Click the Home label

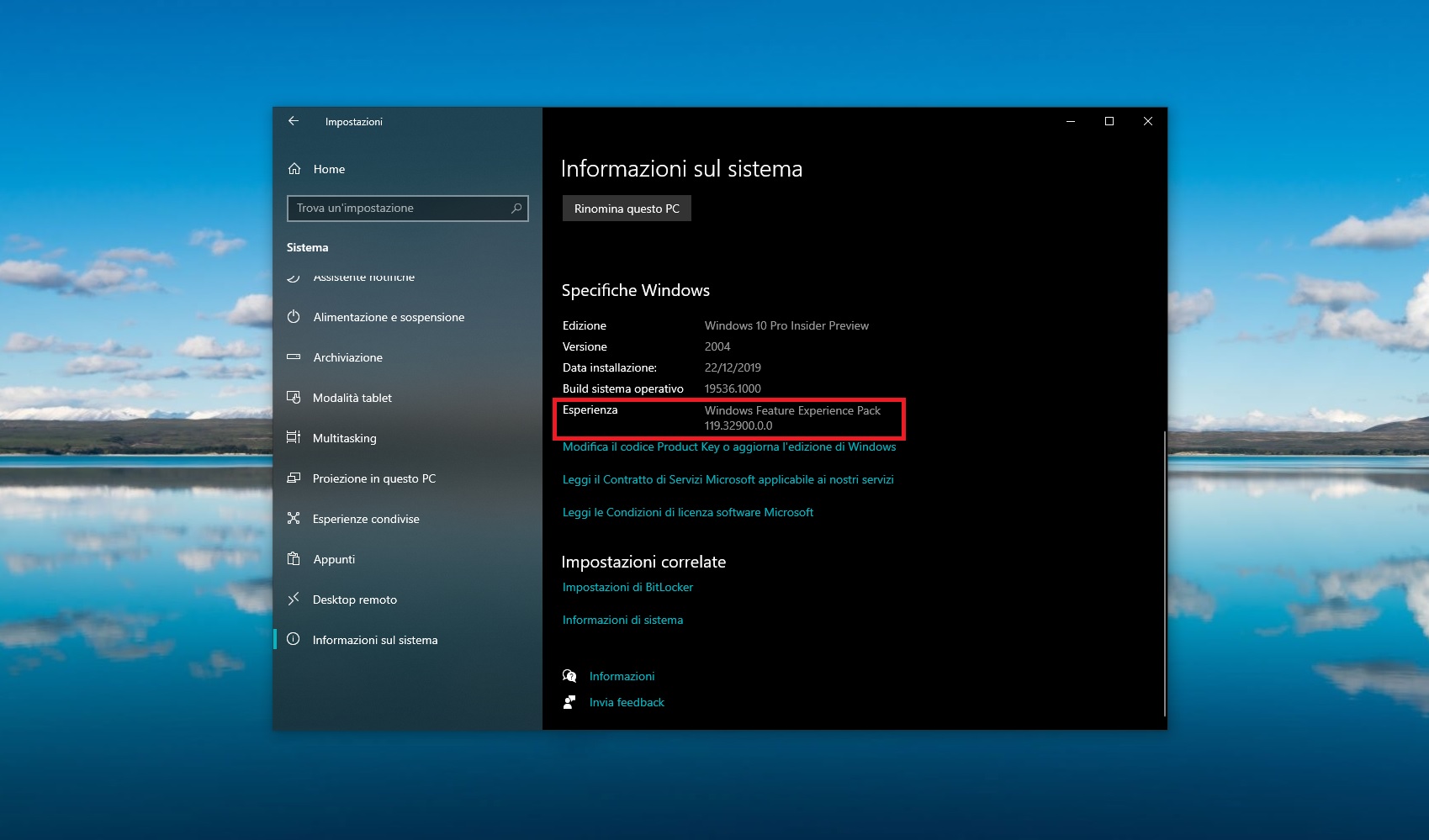pyautogui.click(x=329, y=169)
